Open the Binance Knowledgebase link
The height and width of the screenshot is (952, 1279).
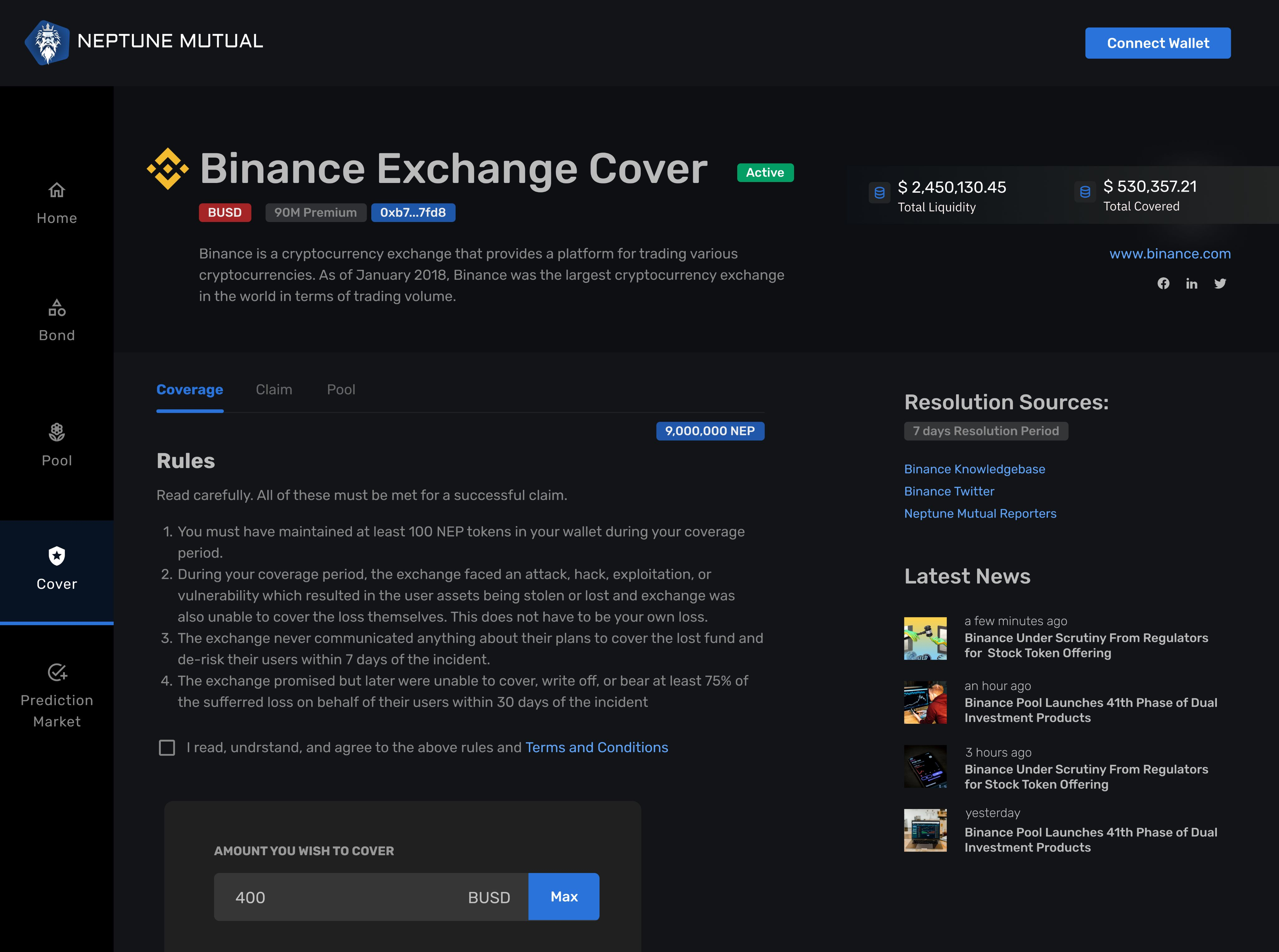tap(974, 469)
